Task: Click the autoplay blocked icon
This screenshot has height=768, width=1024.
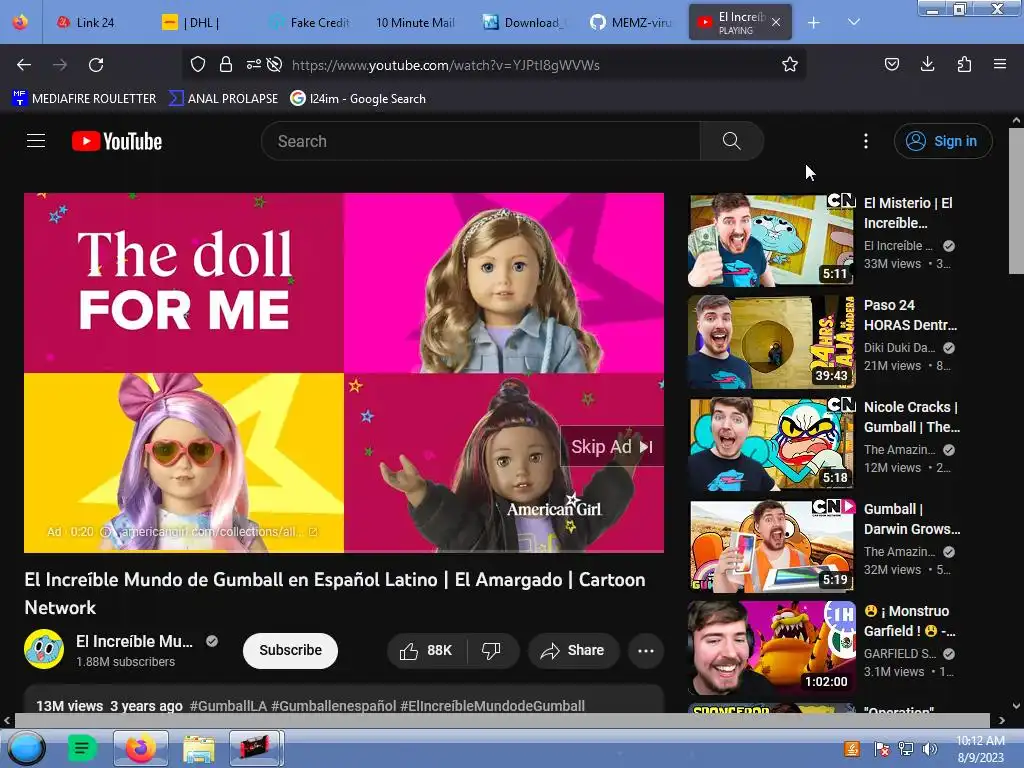Action: coord(275,64)
